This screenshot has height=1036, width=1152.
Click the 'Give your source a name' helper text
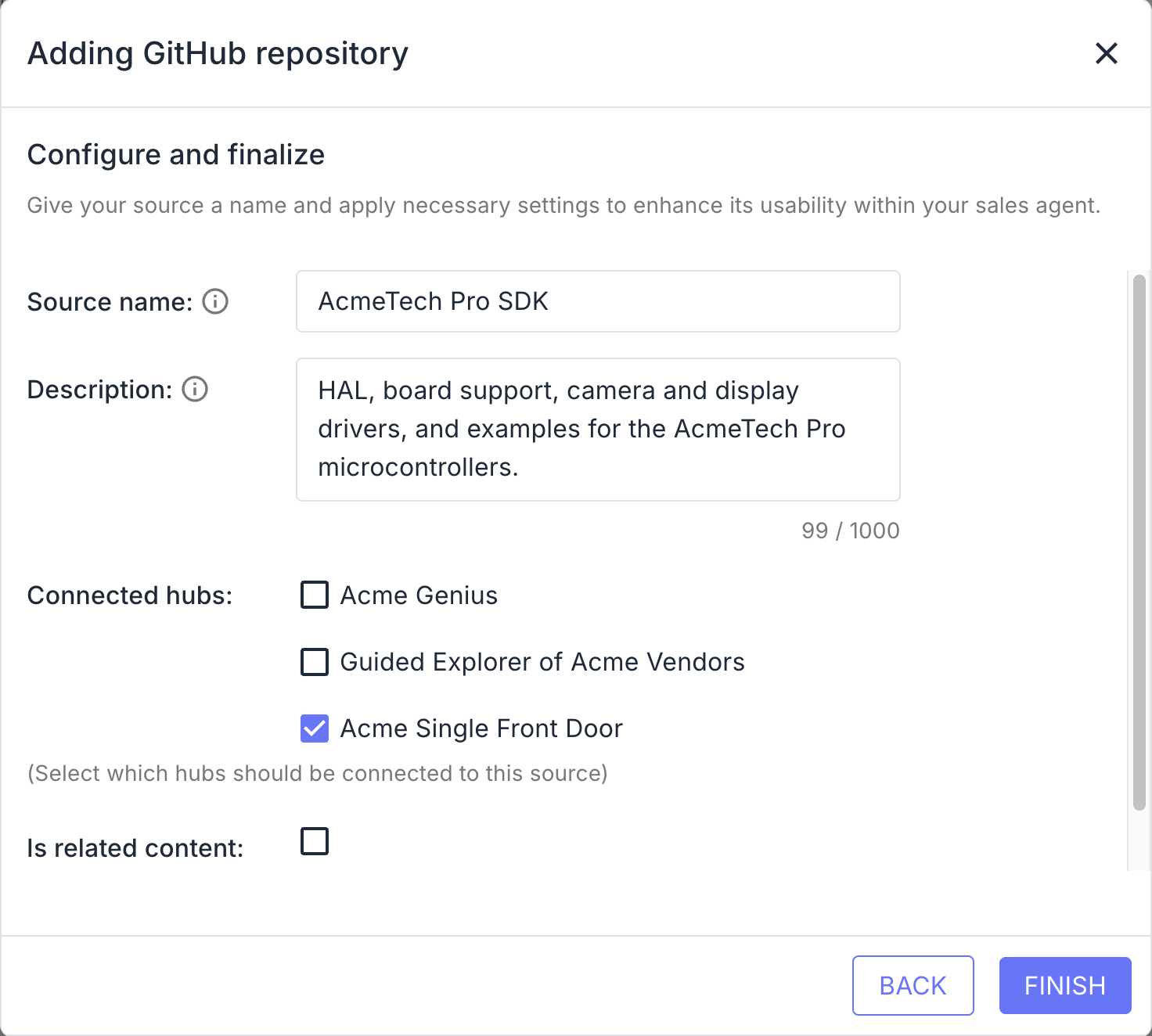[x=563, y=205]
